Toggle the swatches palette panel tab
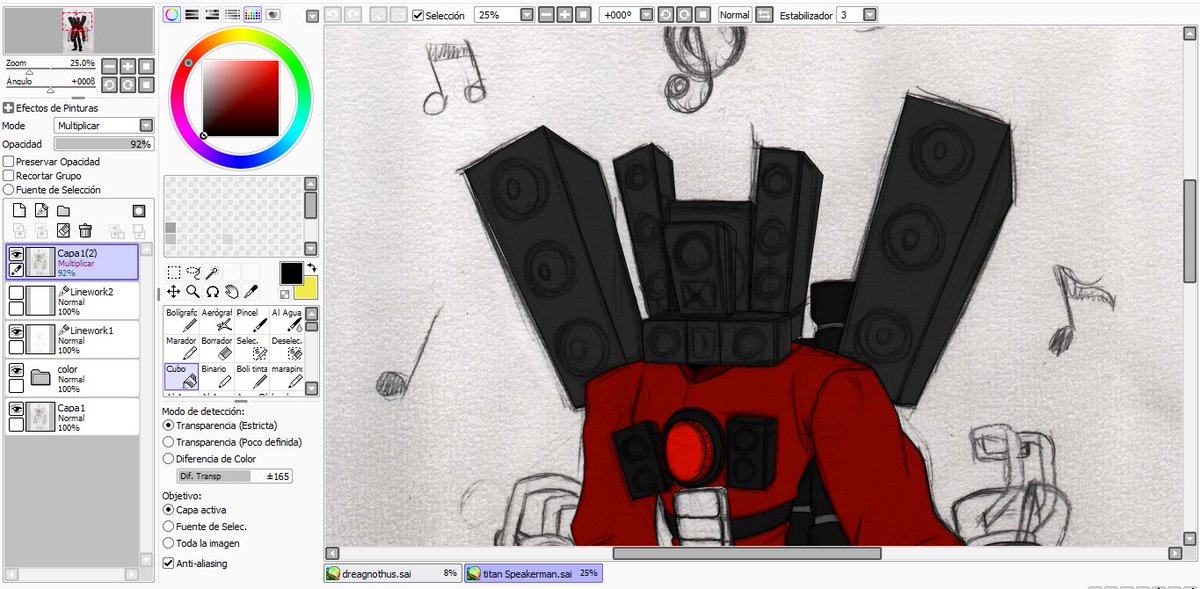Screen dimensions: 1200x589 (x=252, y=15)
